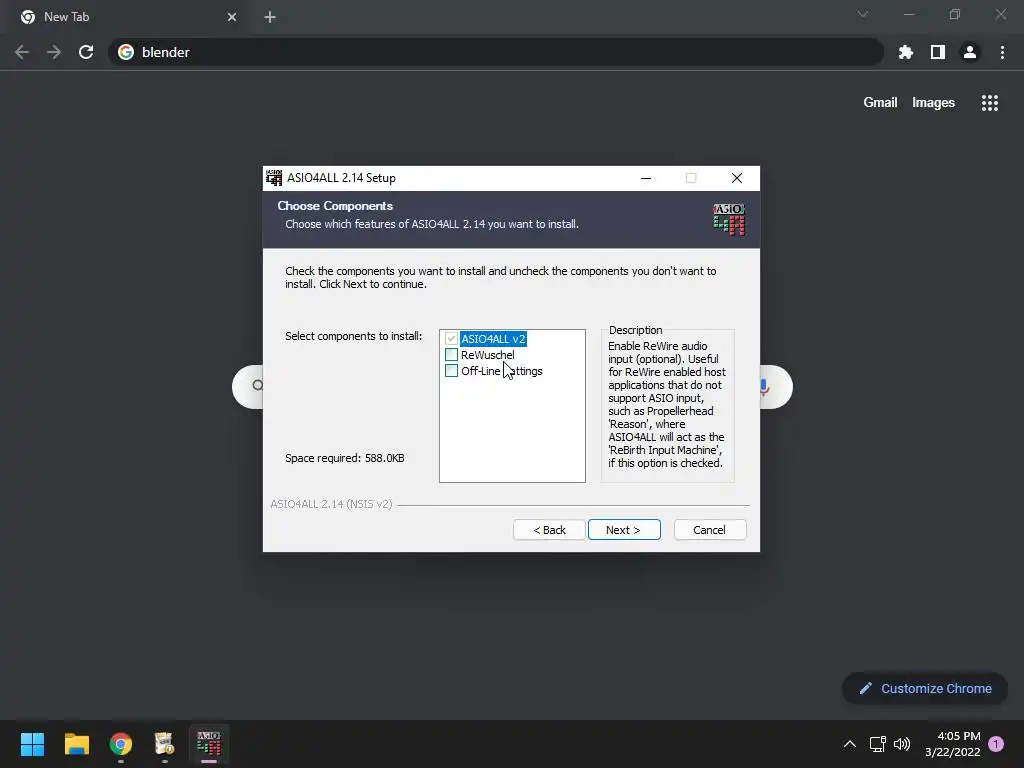Open the notification badge in taskbar
1024x768 pixels.
(996, 744)
